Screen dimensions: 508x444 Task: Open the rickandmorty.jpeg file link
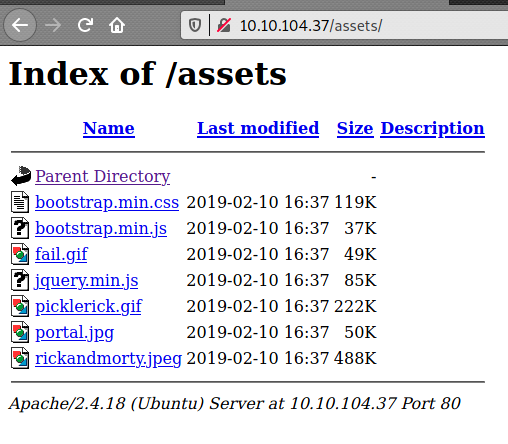[108, 359]
